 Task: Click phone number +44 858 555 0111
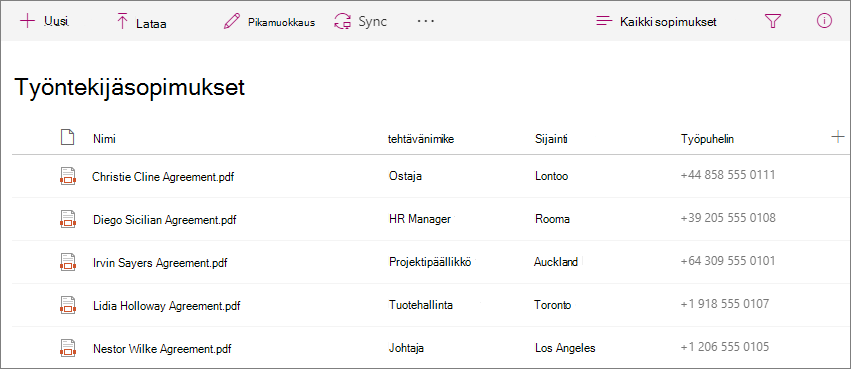pyautogui.click(x=727, y=175)
